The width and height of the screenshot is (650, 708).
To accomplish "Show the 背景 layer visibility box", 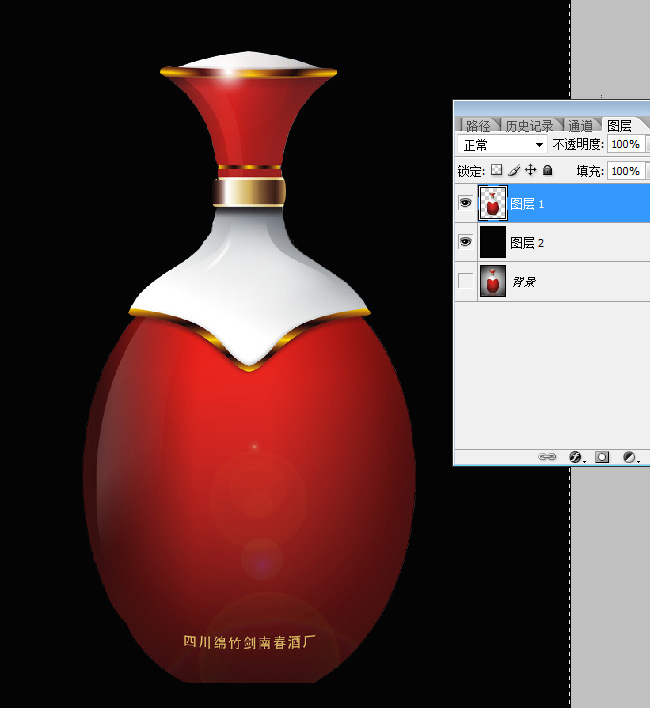I will click(465, 281).
